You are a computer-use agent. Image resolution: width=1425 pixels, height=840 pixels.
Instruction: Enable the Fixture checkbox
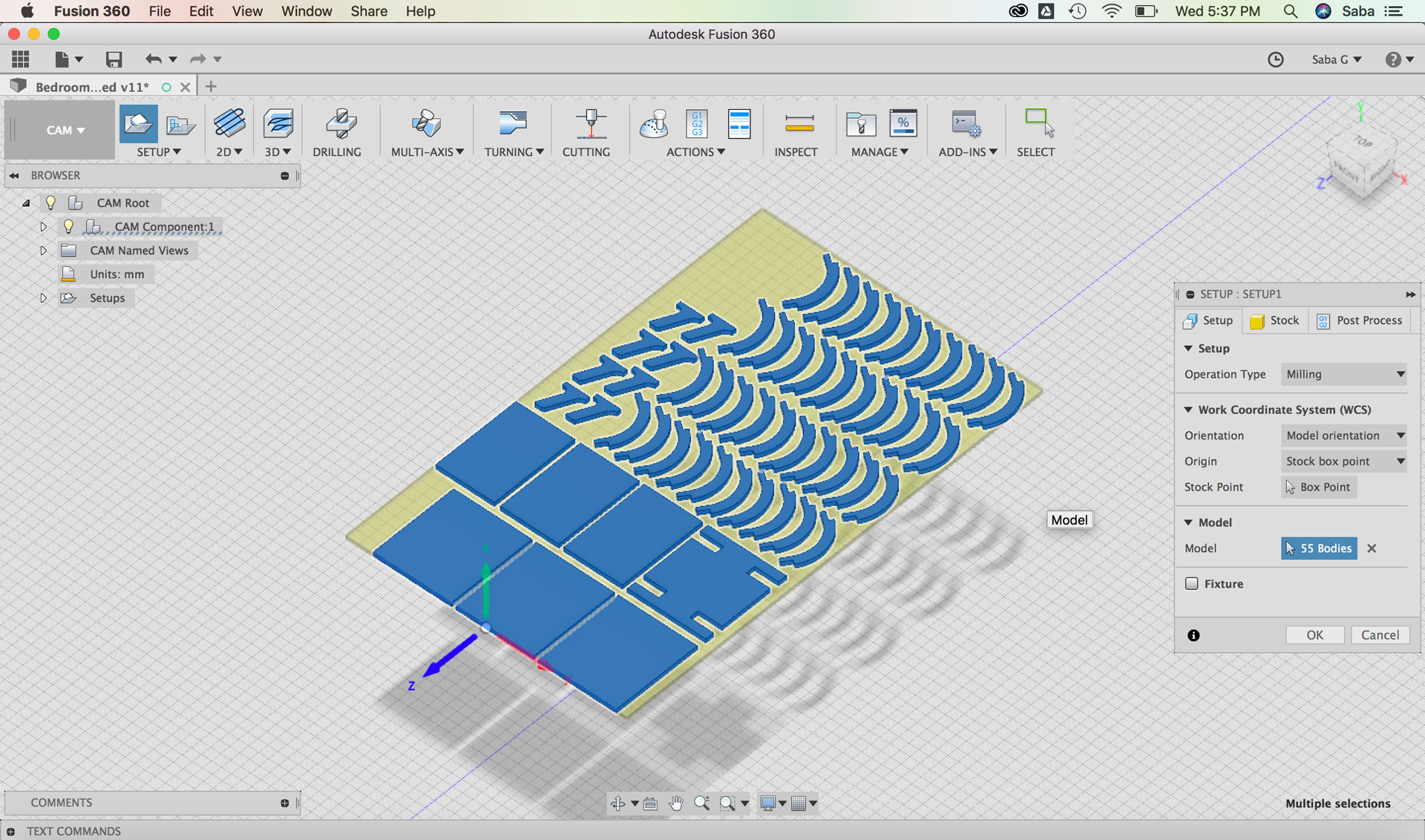pos(1192,583)
